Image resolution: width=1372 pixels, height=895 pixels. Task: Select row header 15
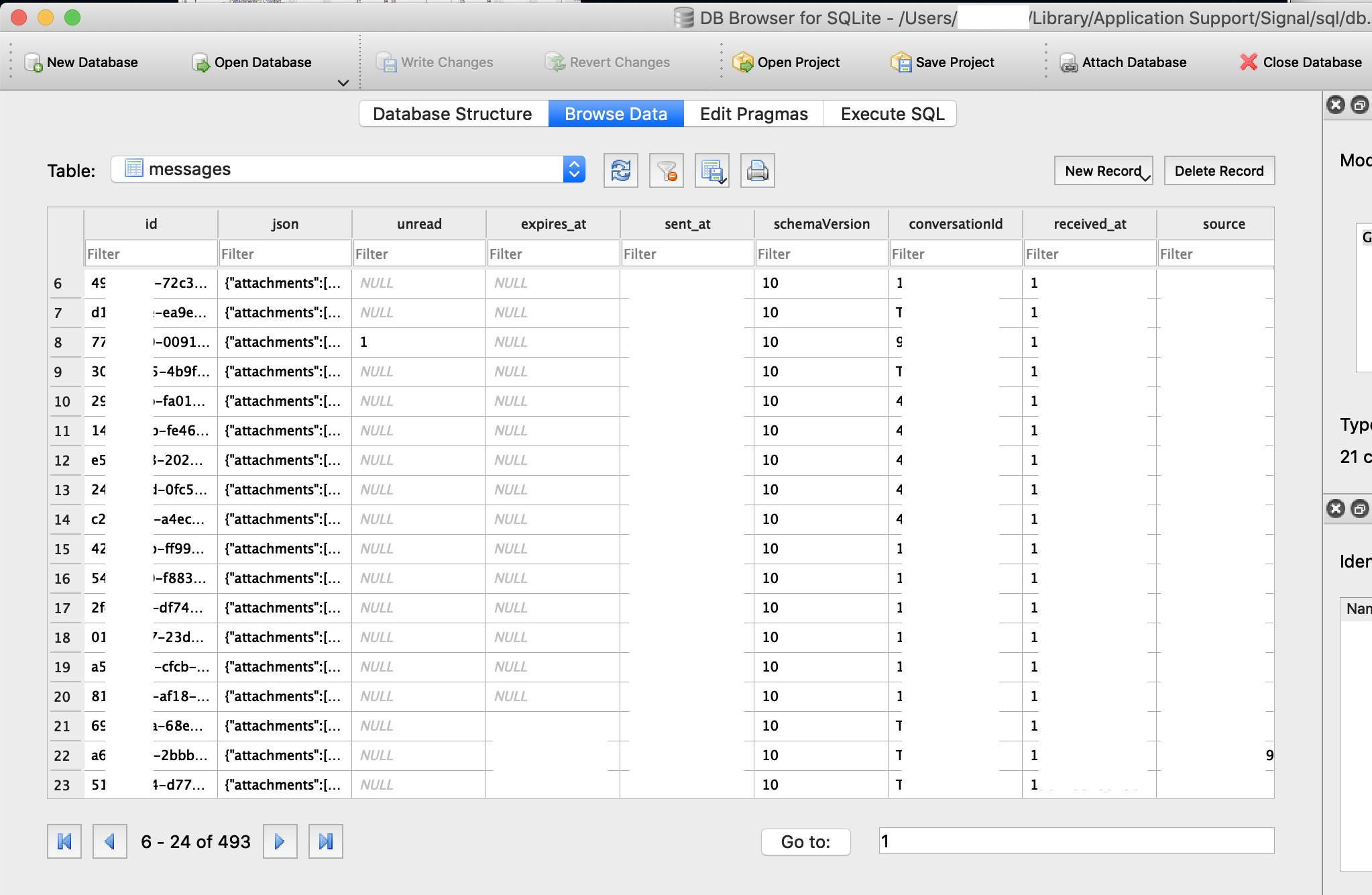click(66, 549)
